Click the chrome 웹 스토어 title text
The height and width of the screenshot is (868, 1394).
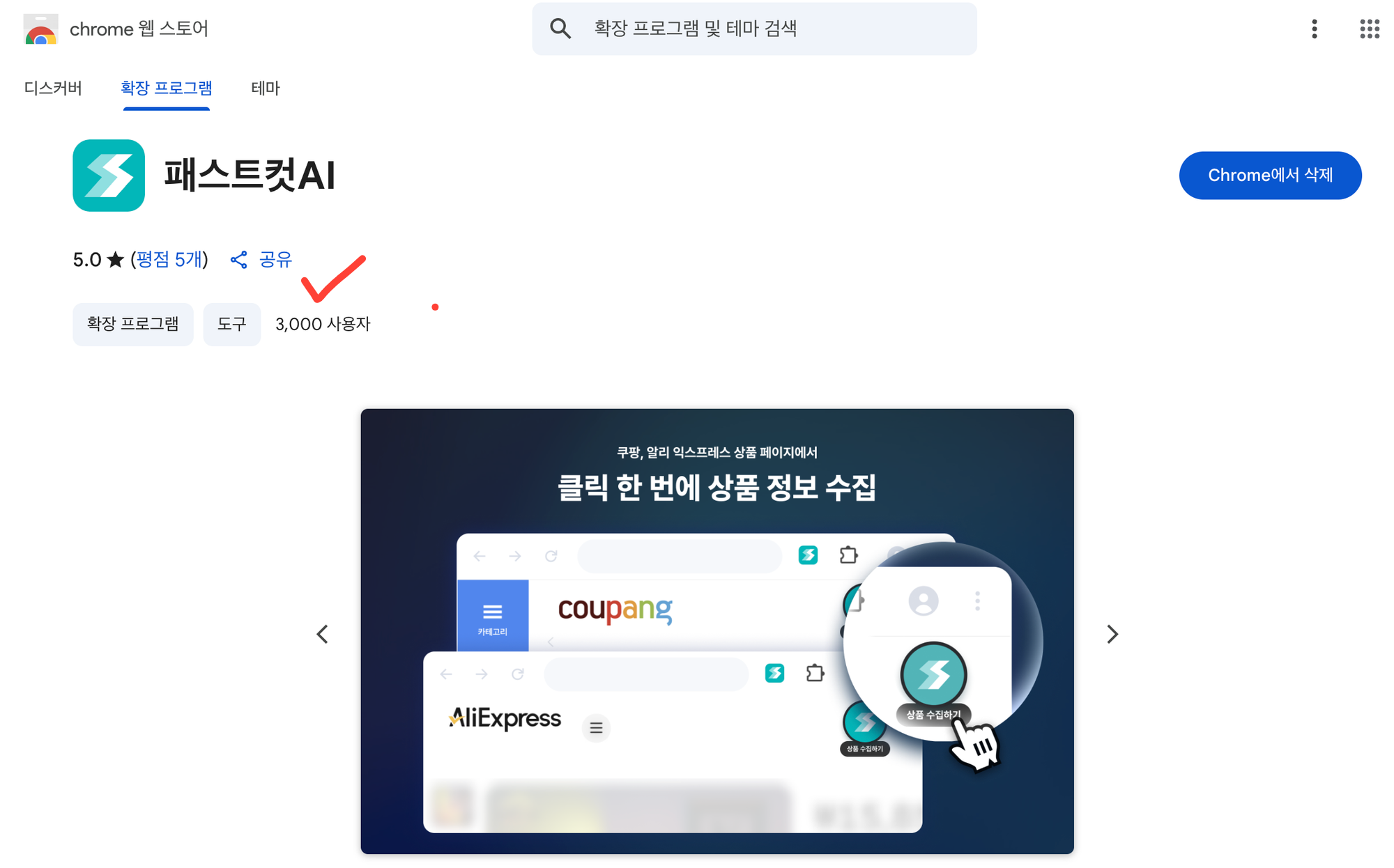coord(139,29)
